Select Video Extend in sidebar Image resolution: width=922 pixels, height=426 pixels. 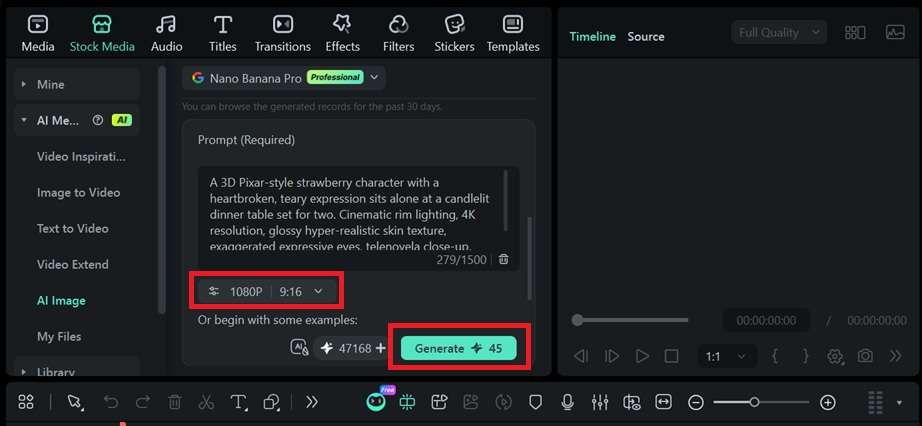pyautogui.click(x=72, y=265)
